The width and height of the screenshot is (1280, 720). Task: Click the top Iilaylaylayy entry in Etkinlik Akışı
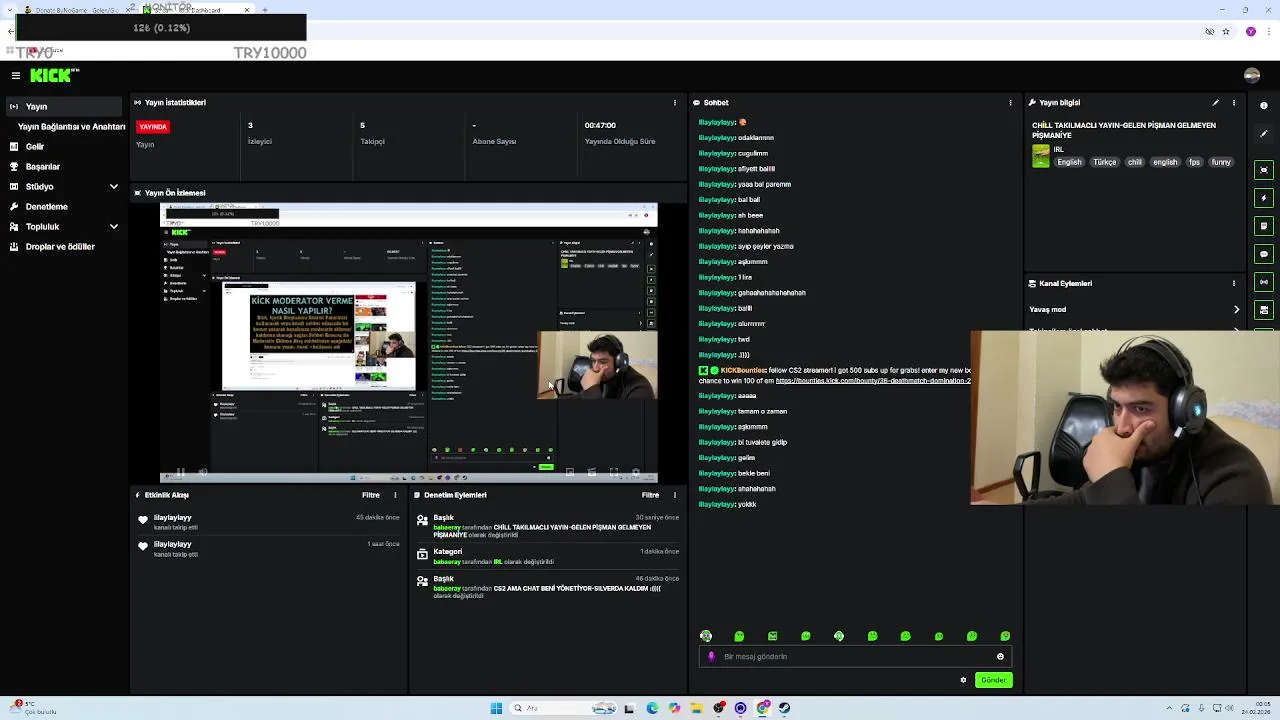(x=270, y=522)
